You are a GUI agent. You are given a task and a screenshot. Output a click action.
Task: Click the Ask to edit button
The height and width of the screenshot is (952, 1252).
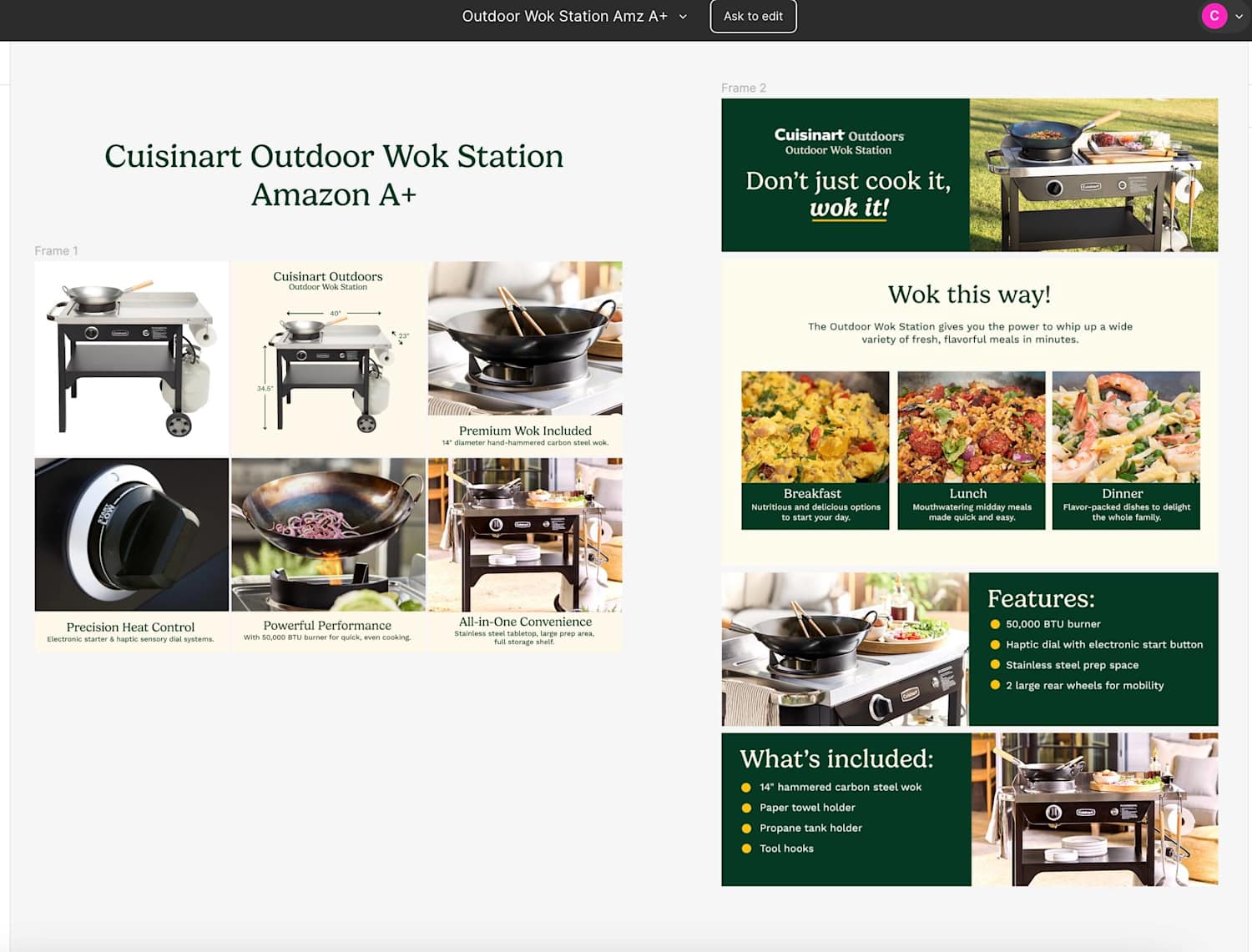tap(753, 16)
